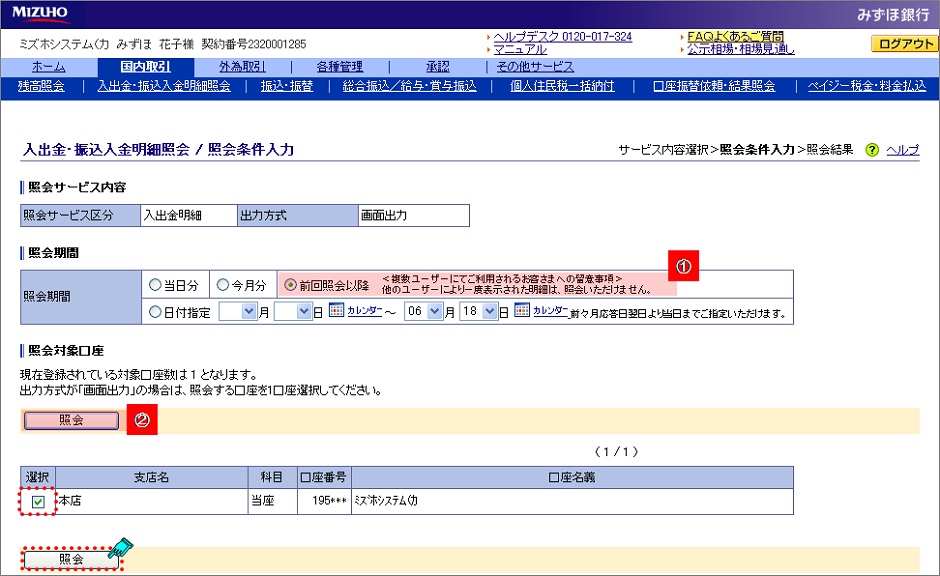The width and height of the screenshot is (940, 576).
Task: Open 残高照会 submenu item
Action: point(41,86)
